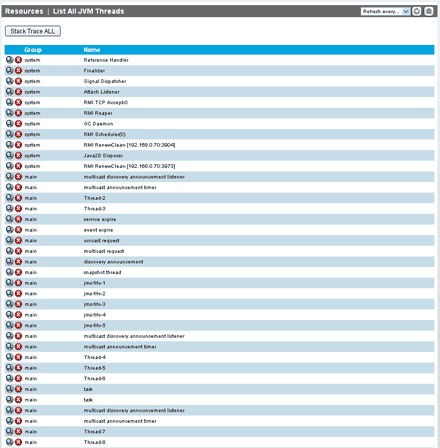View stack trace icon for Signal Dispatcher
Image resolution: width=440 pixels, height=448 pixels.
point(10,81)
